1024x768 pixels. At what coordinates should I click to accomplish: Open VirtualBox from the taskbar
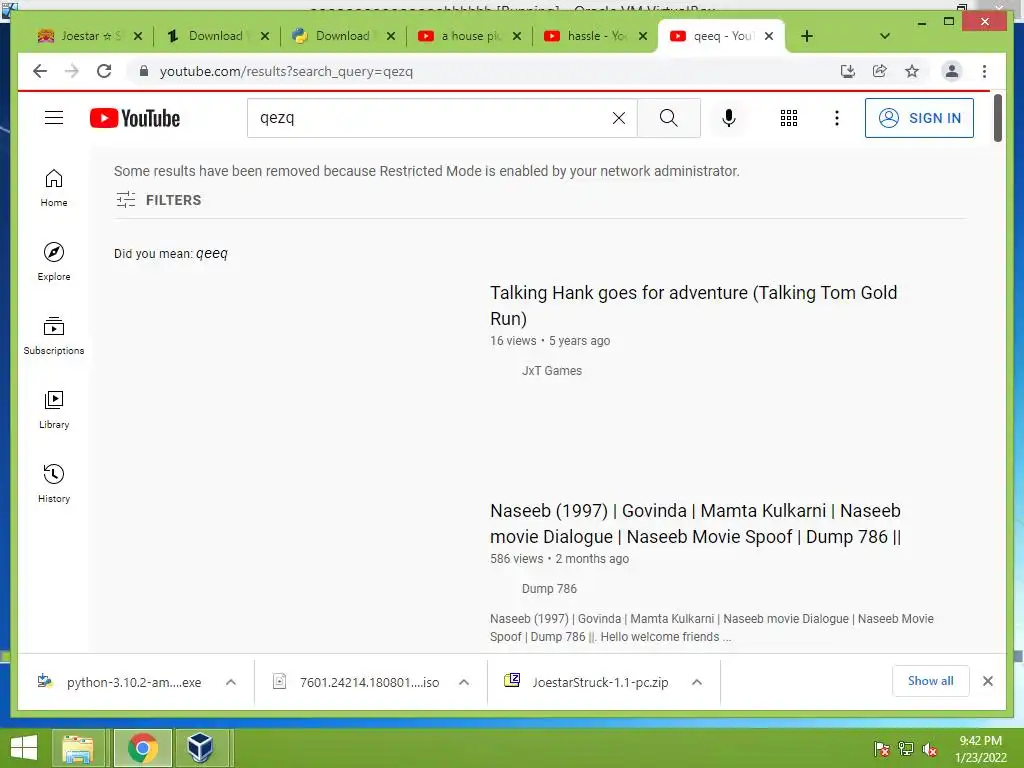coord(200,748)
